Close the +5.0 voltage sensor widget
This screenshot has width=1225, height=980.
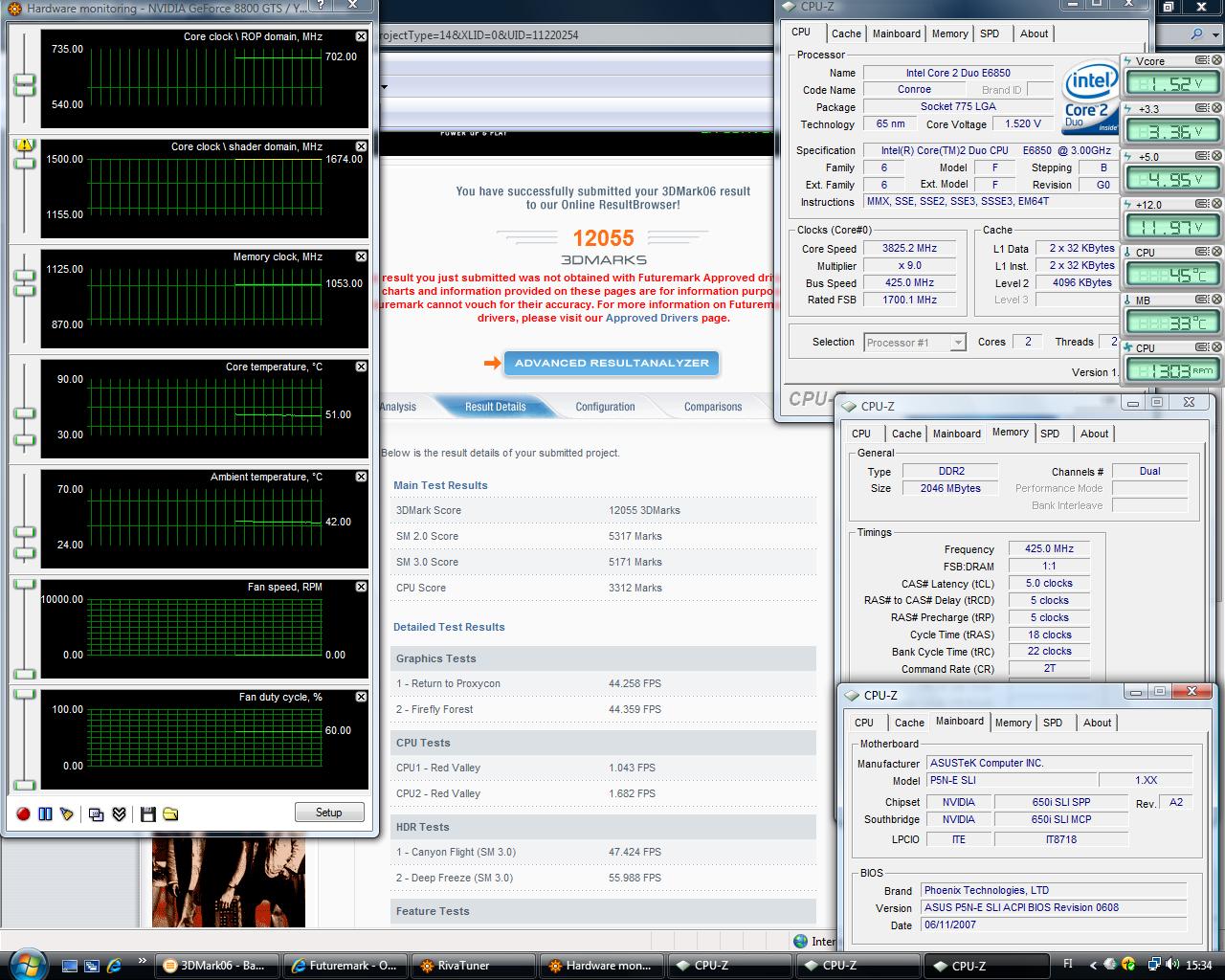click(x=1216, y=157)
